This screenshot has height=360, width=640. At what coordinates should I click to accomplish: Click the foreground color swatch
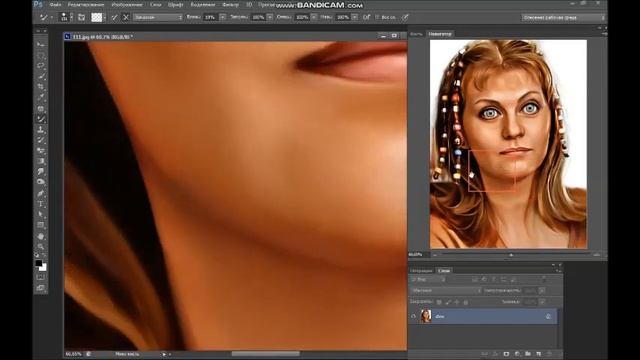(x=38, y=264)
